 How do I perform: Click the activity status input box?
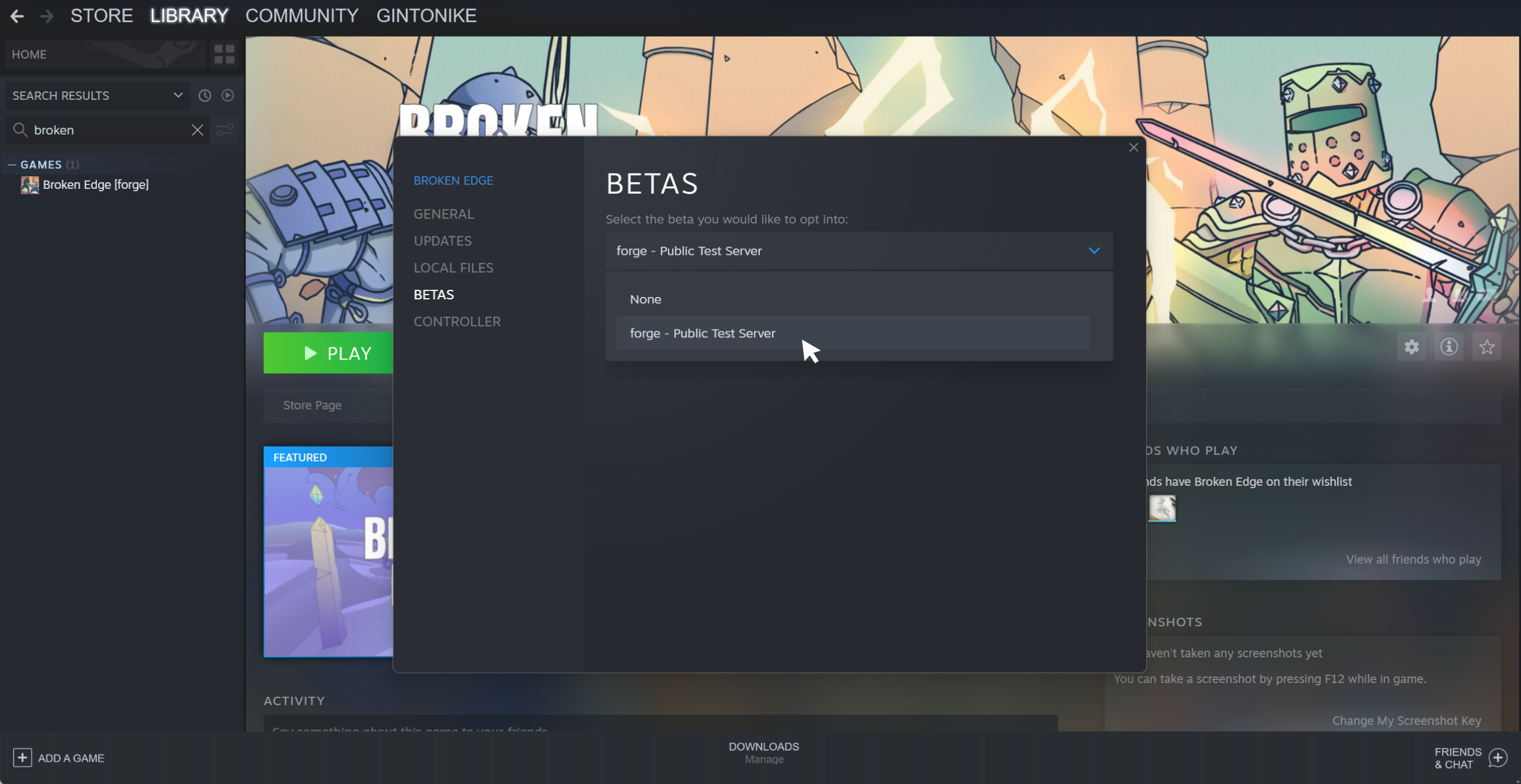661,724
